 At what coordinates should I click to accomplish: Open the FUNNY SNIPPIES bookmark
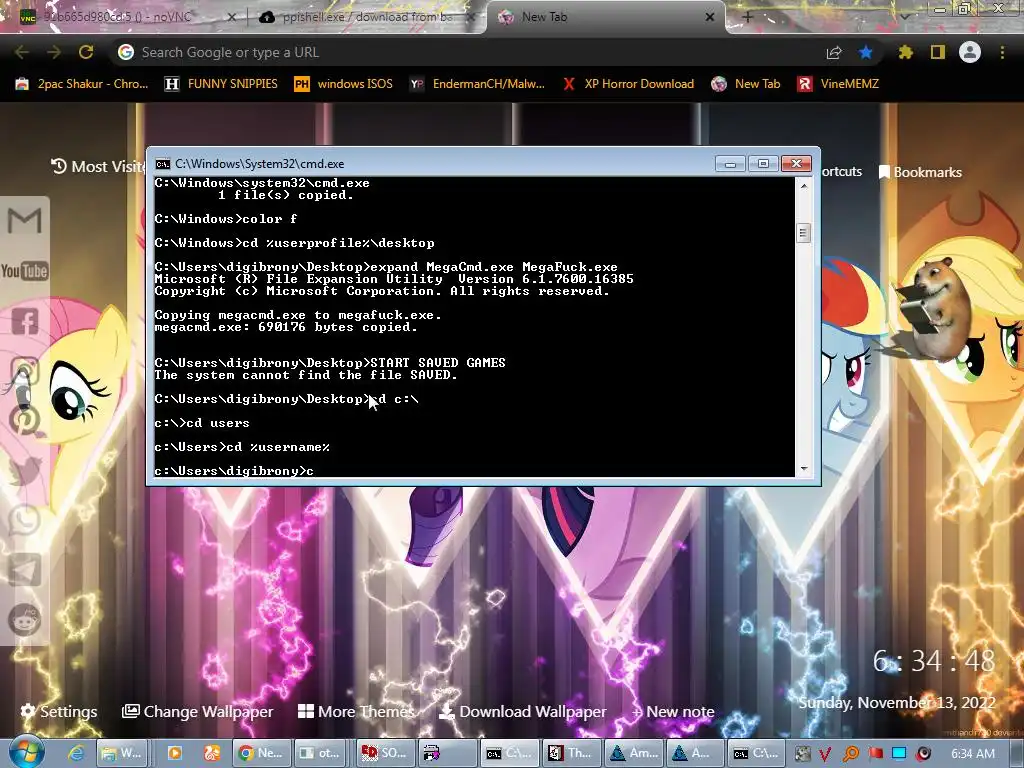click(221, 84)
